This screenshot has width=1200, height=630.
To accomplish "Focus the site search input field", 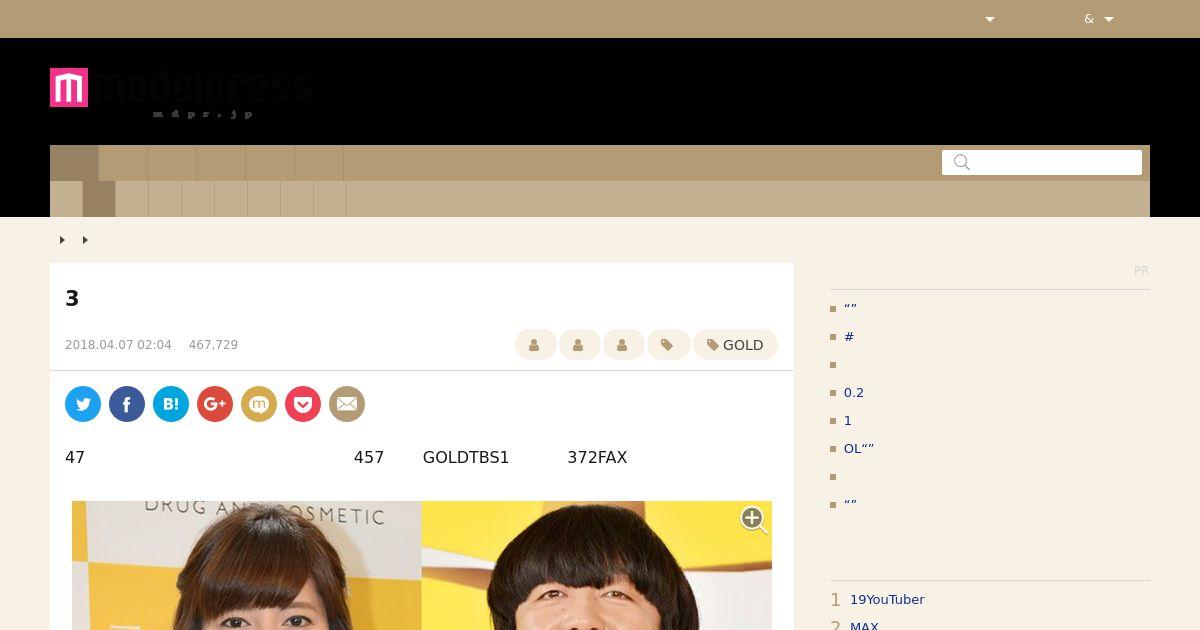I will click(x=1042, y=162).
